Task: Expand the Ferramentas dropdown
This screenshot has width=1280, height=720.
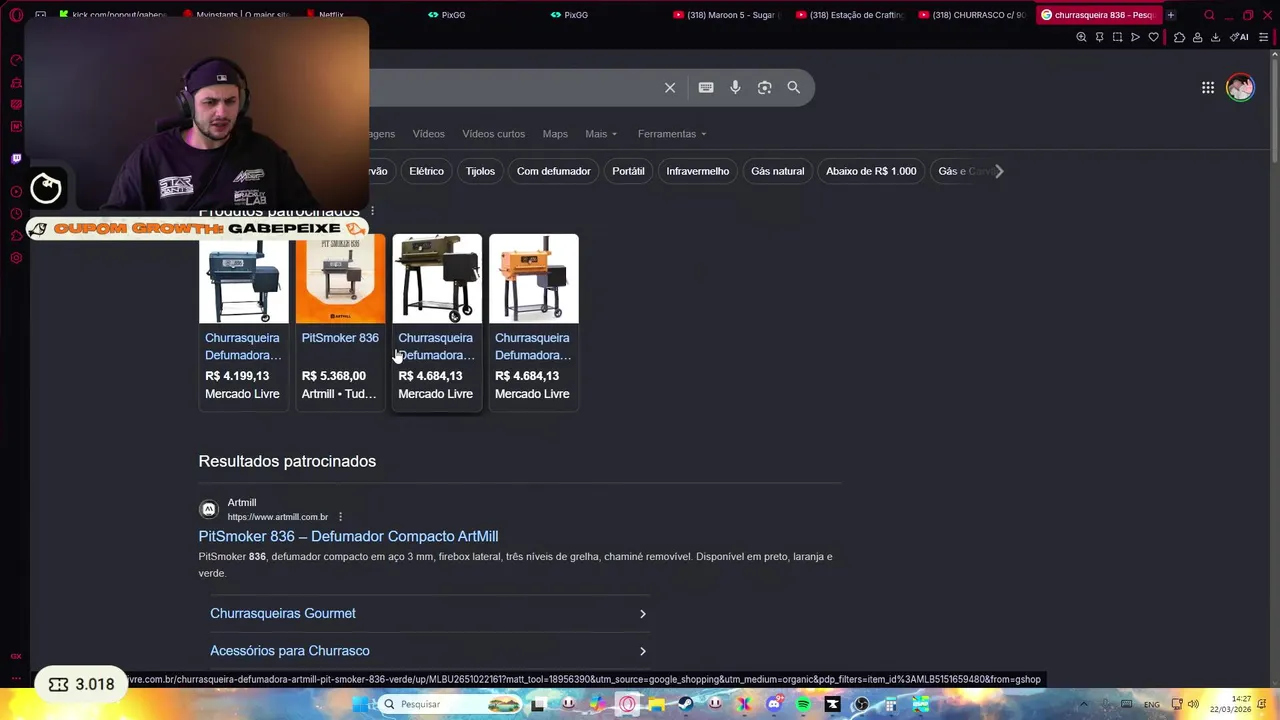Action: pyautogui.click(x=672, y=134)
